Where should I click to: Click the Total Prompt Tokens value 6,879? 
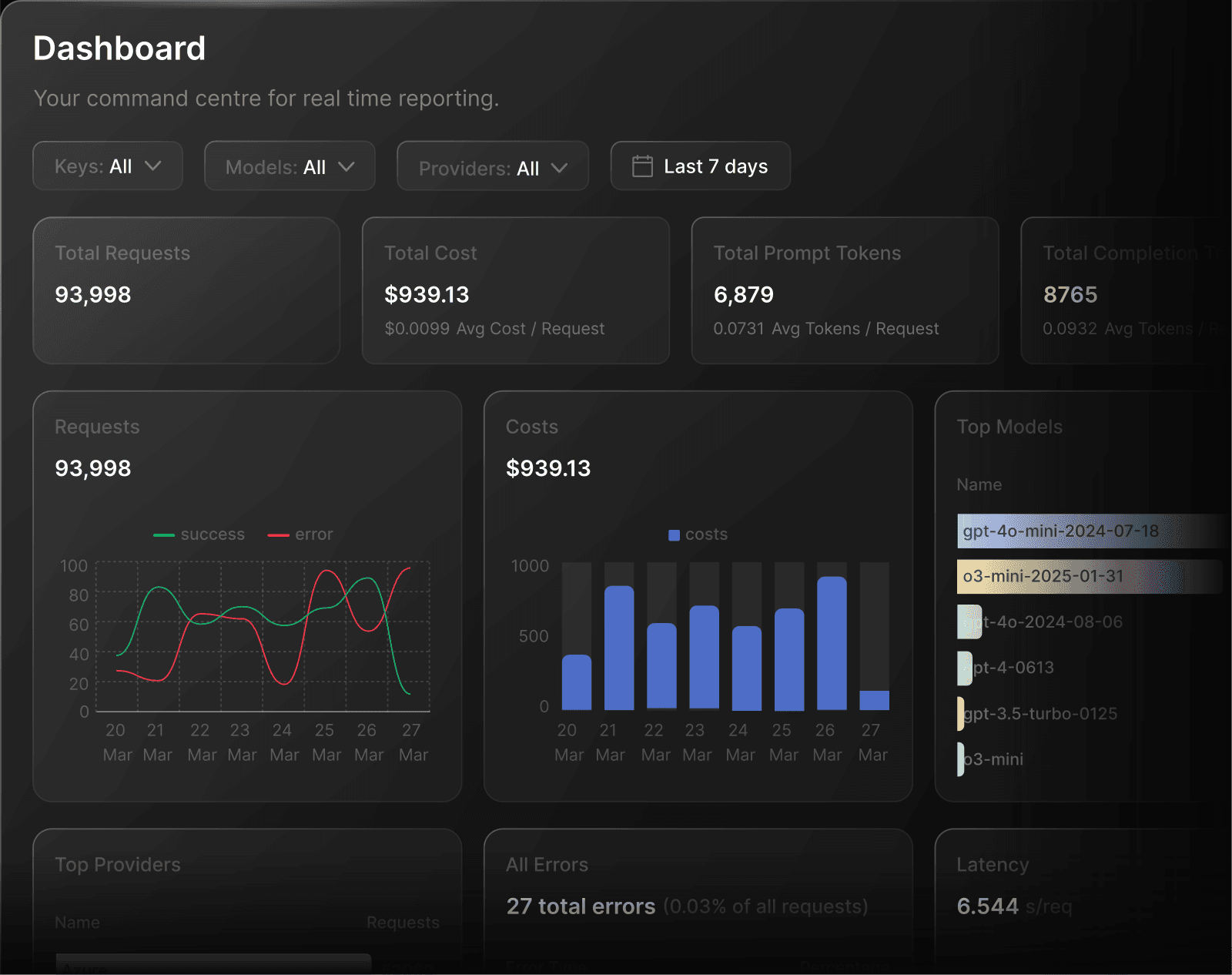743,294
